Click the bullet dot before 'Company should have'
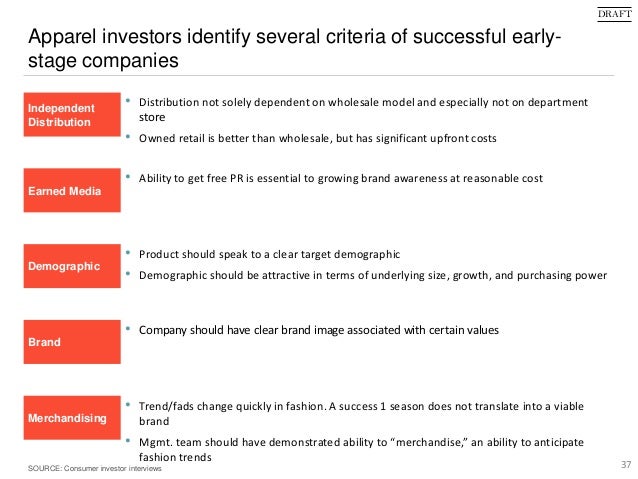This screenshot has height=479, width=638. coord(128,328)
